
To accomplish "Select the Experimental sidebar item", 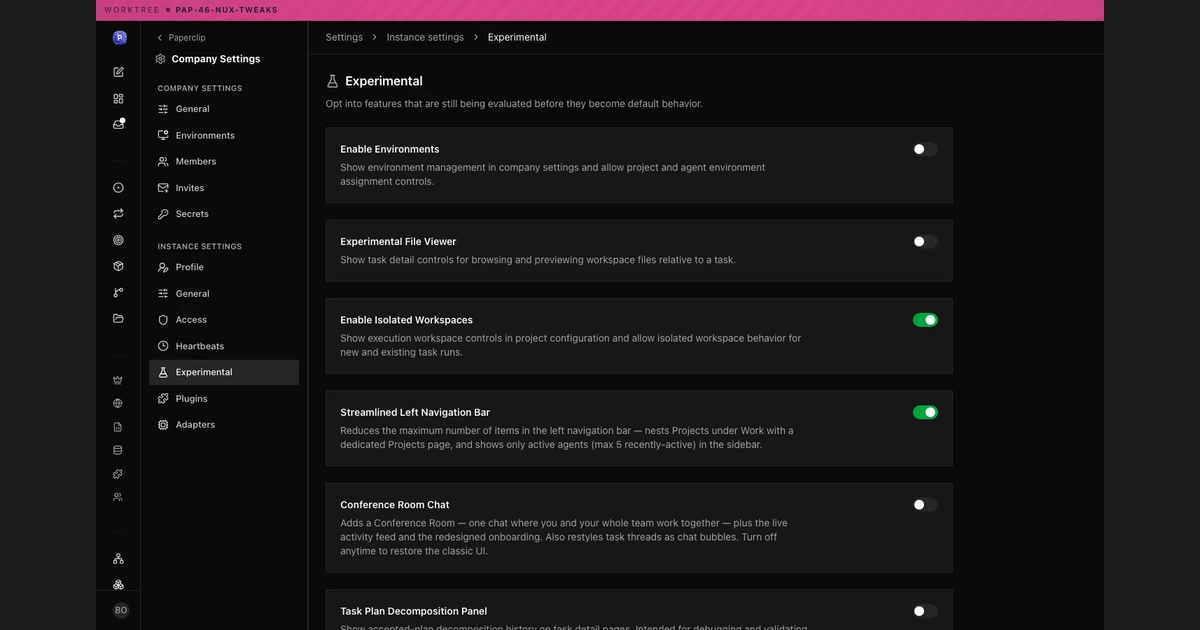I will click(x=224, y=372).
